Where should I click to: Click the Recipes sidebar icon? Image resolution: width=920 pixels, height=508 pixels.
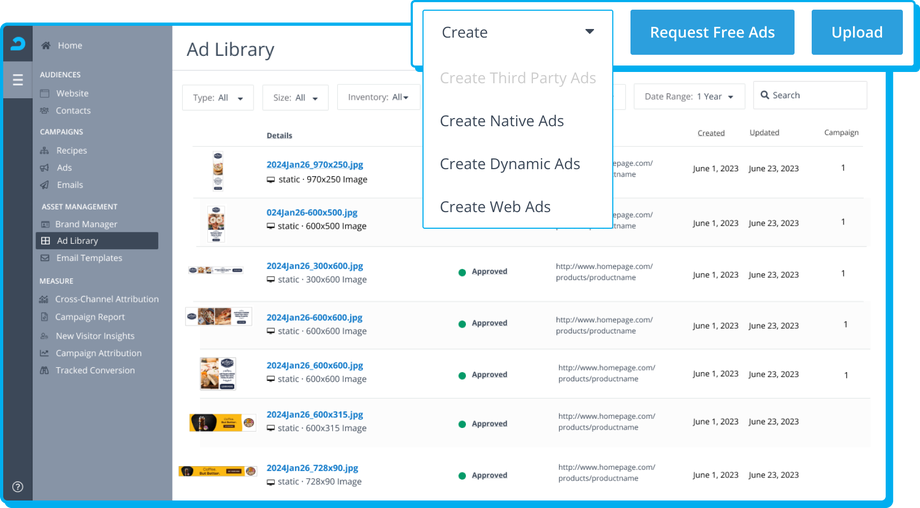point(45,150)
